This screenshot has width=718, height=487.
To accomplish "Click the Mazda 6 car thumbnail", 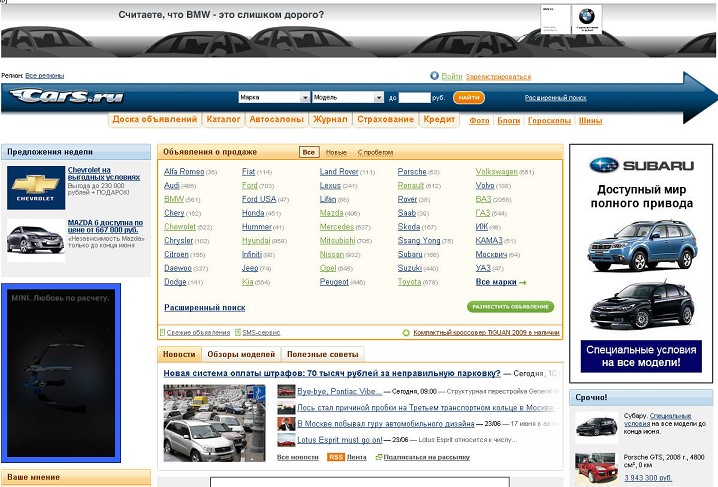I will pos(36,240).
